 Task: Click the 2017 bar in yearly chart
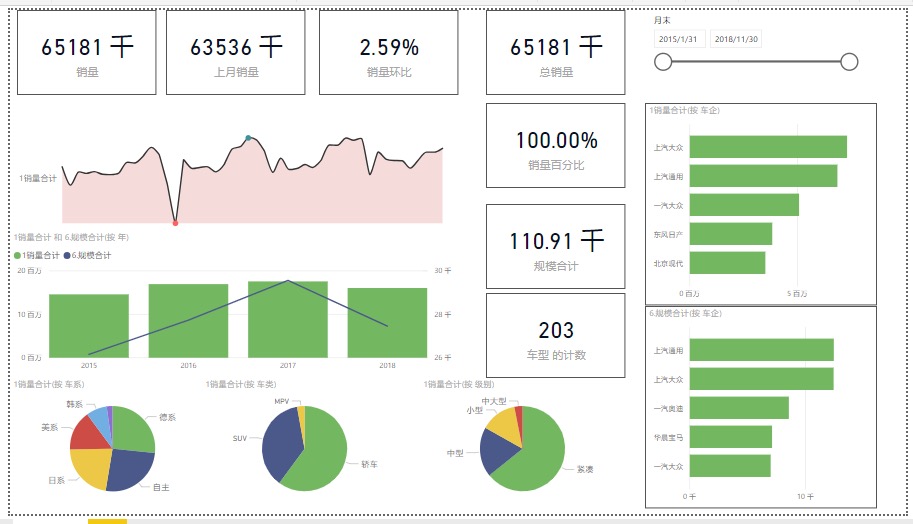(288, 319)
